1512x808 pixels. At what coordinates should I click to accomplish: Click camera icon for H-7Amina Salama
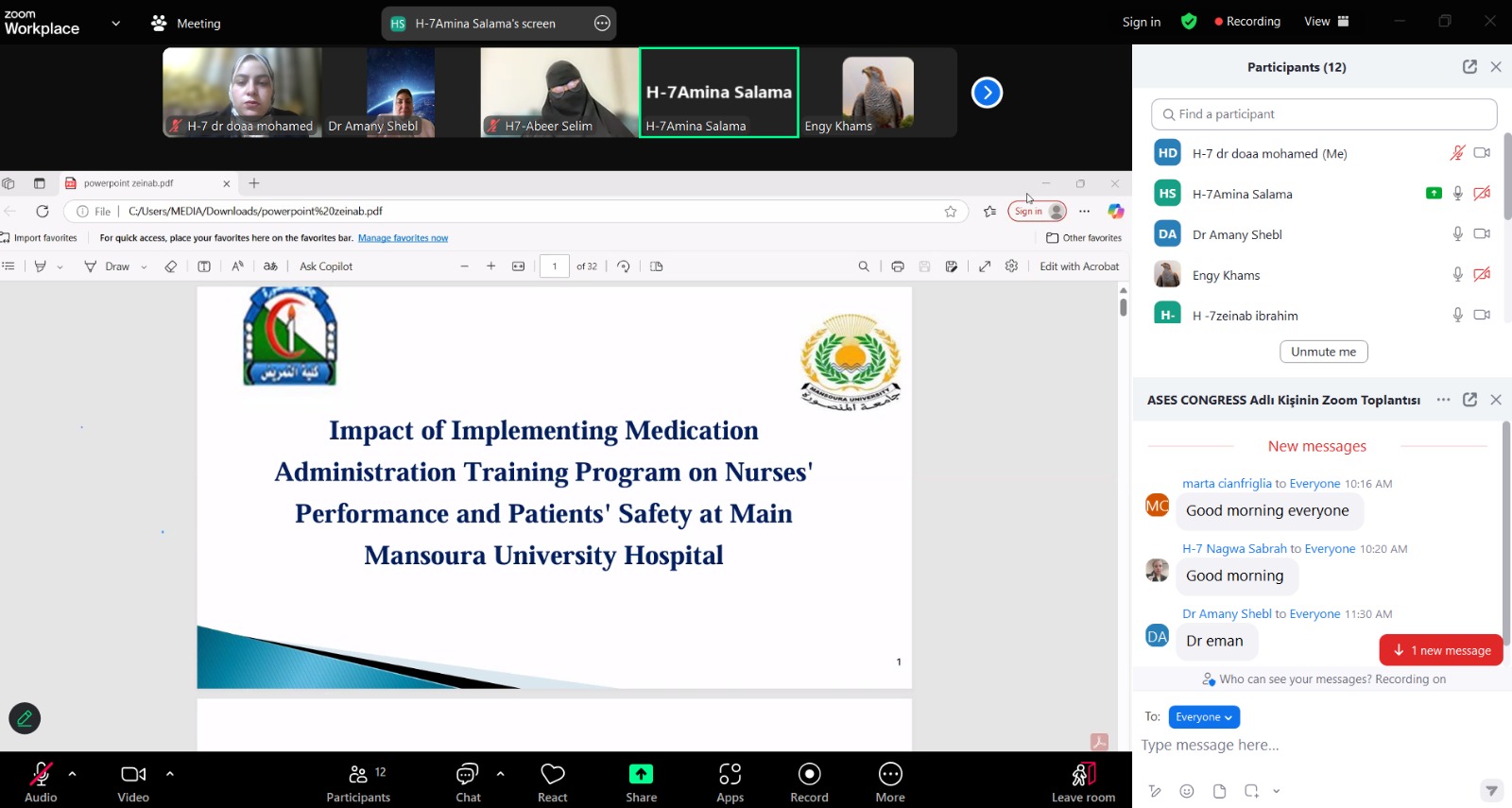pos(1482,194)
